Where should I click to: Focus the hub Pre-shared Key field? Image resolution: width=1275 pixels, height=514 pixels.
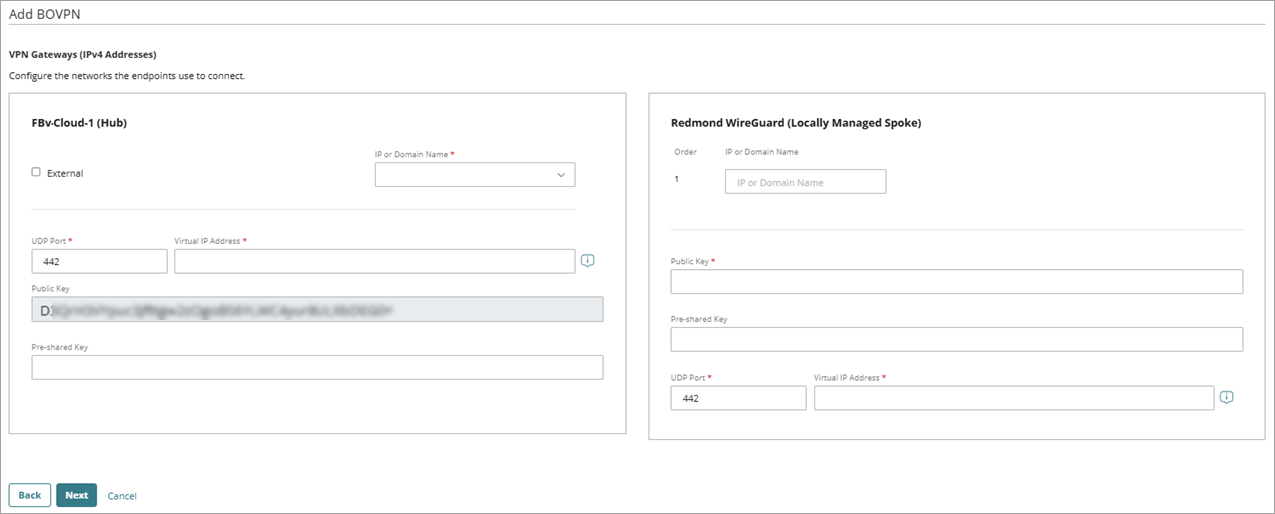pos(317,367)
